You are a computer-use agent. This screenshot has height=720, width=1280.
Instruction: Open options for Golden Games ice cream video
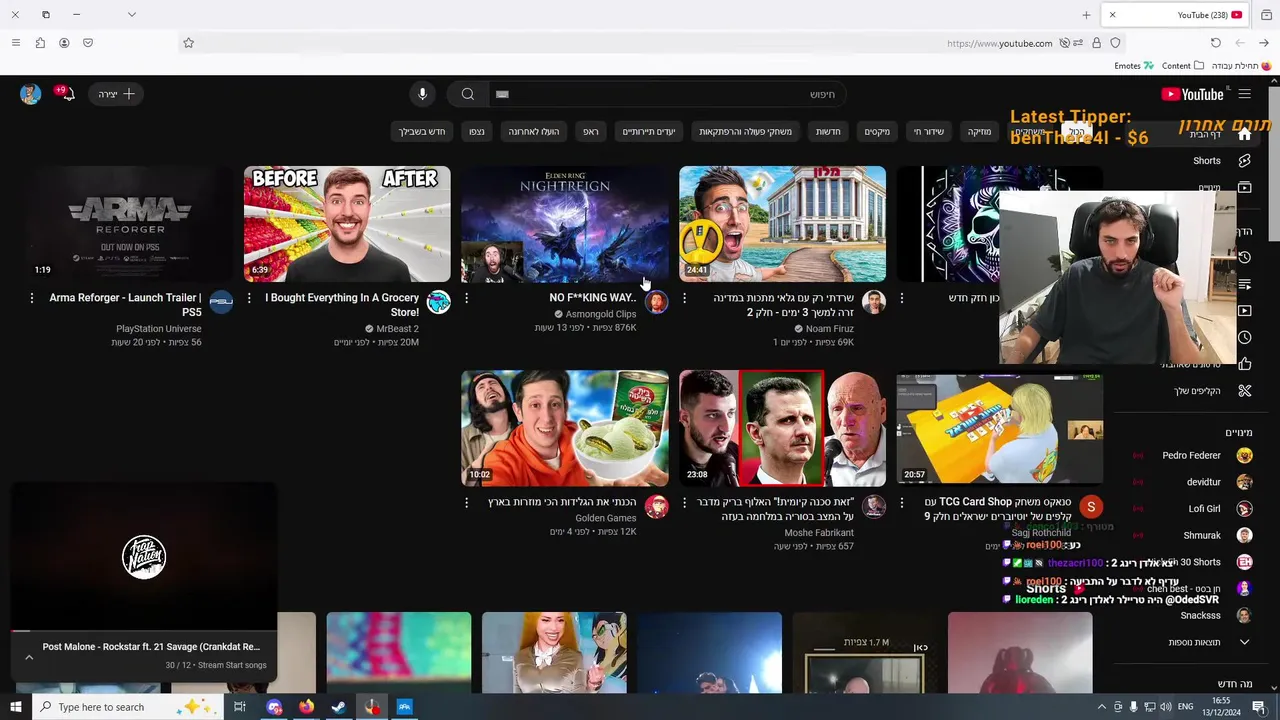466,502
